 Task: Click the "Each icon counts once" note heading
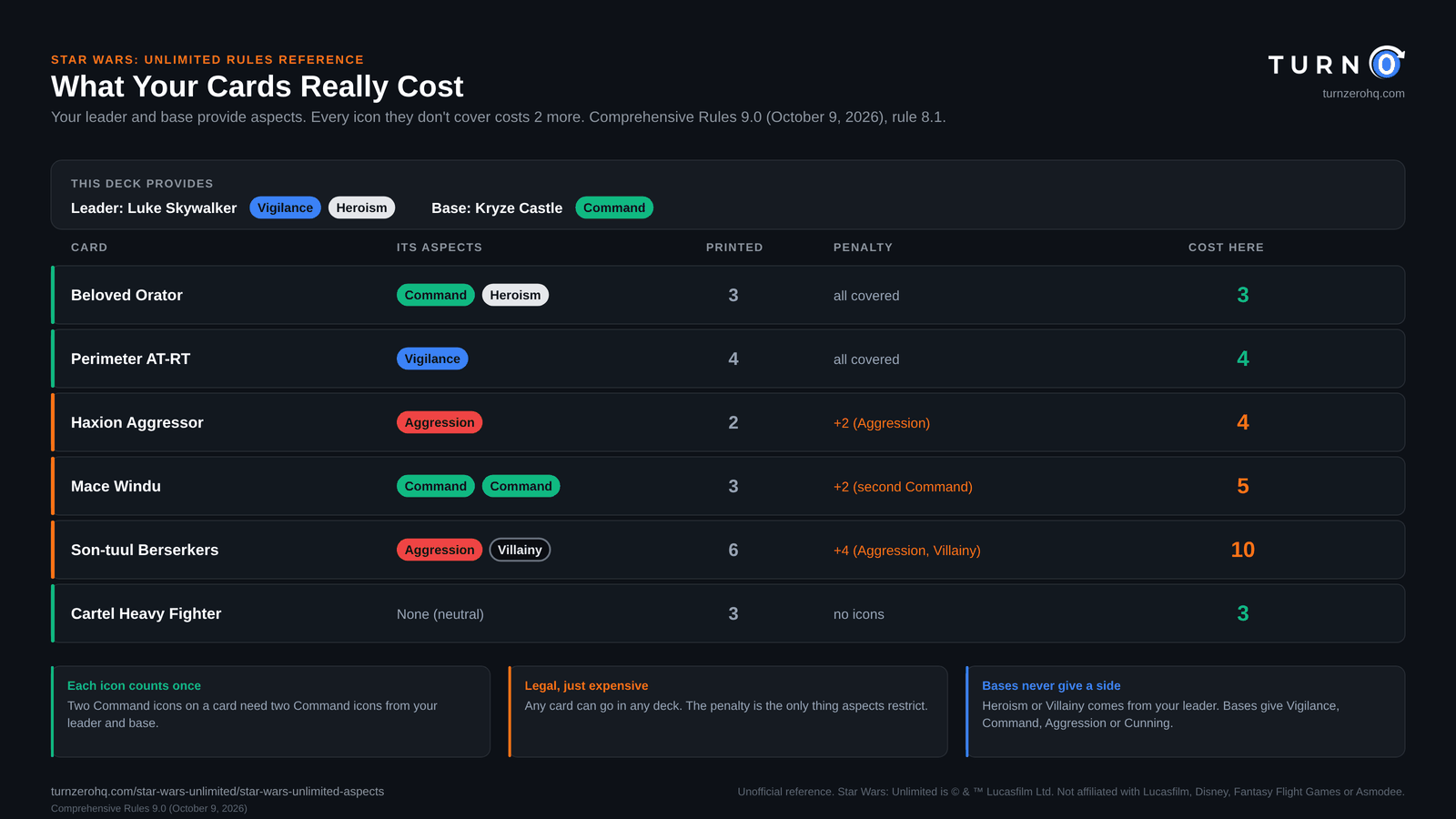point(134,686)
